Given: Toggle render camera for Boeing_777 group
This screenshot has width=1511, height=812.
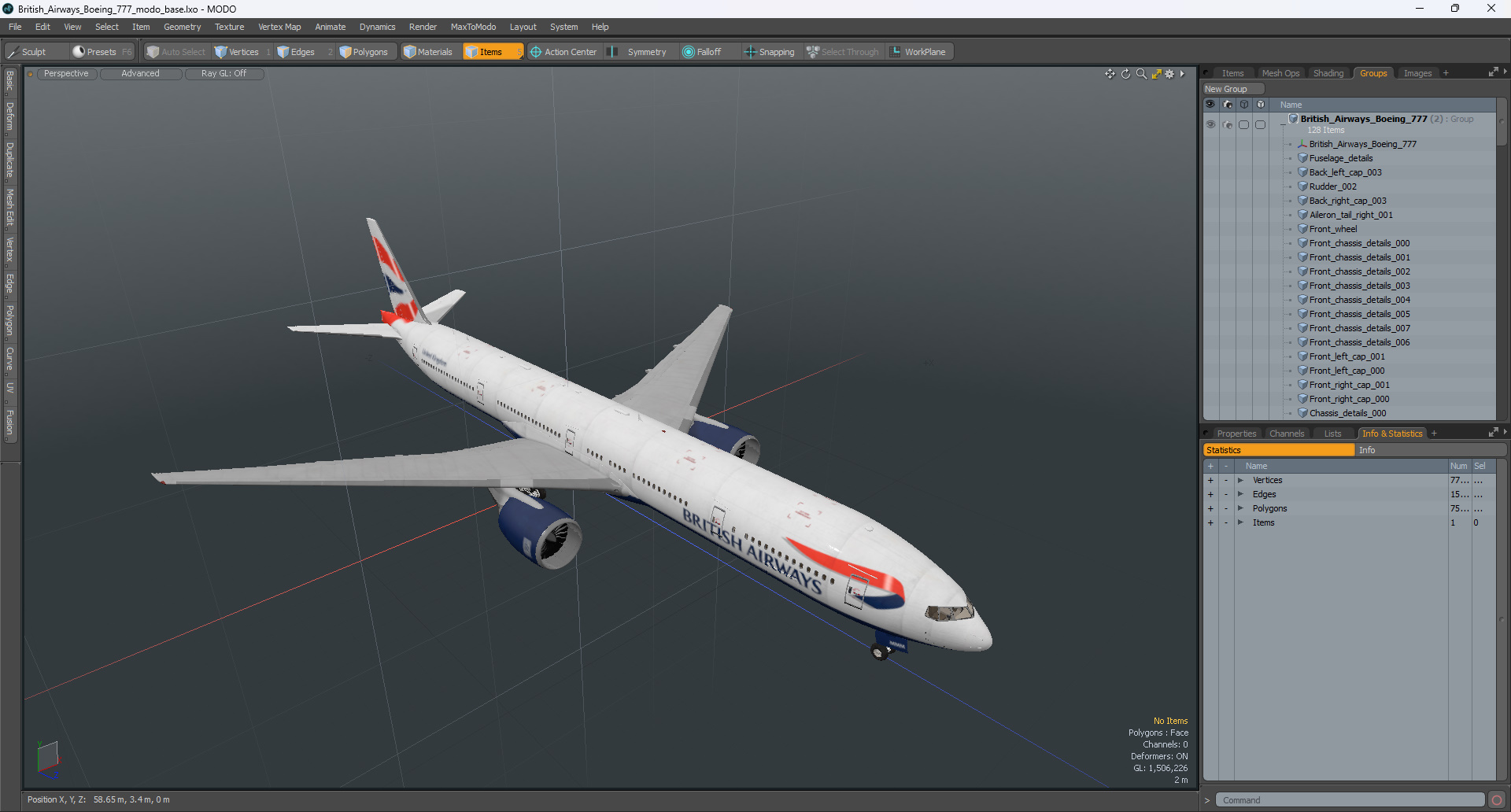Looking at the screenshot, I should click(1228, 124).
